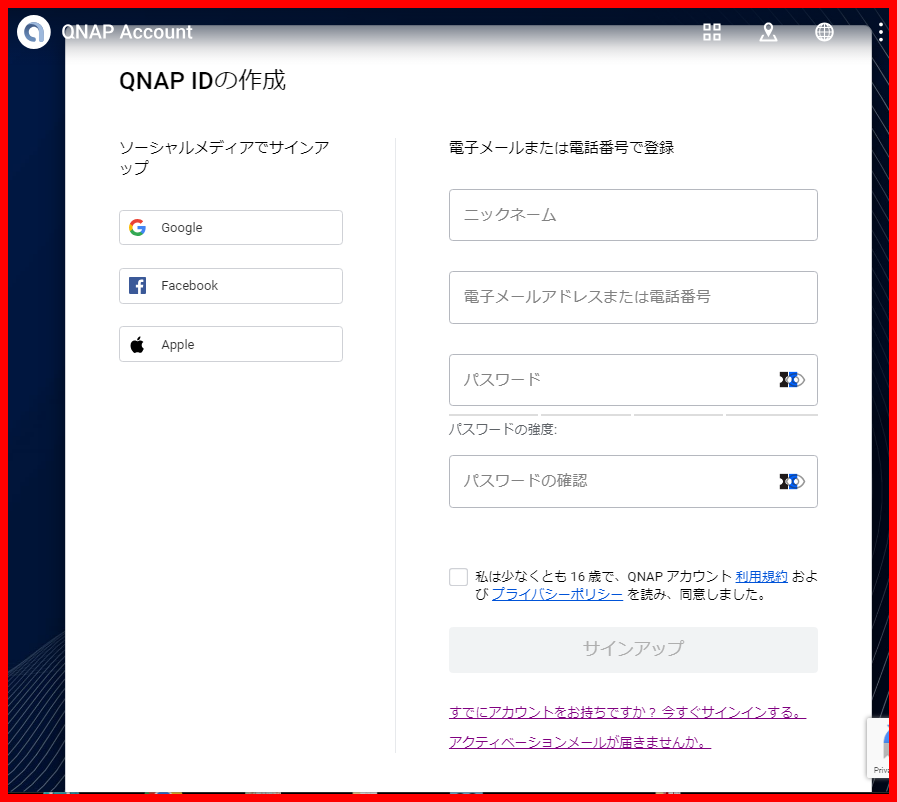The width and height of the screenshot is (897, 802).
Task: Click the ニックネーム input field
Action: tap(633, 215)
